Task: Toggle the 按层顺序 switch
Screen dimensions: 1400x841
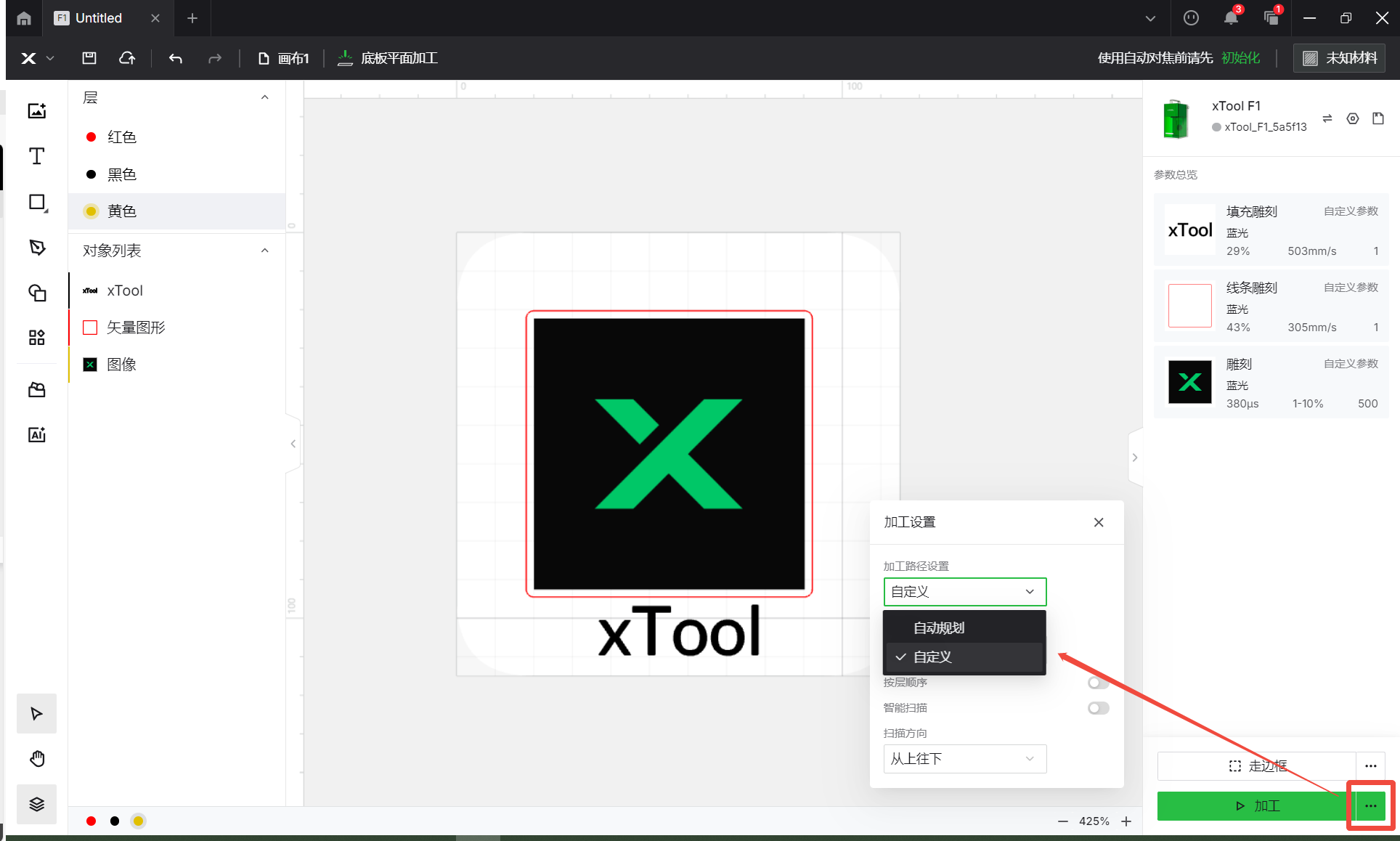Action: pyautogui.click(x=1099, y=683)
